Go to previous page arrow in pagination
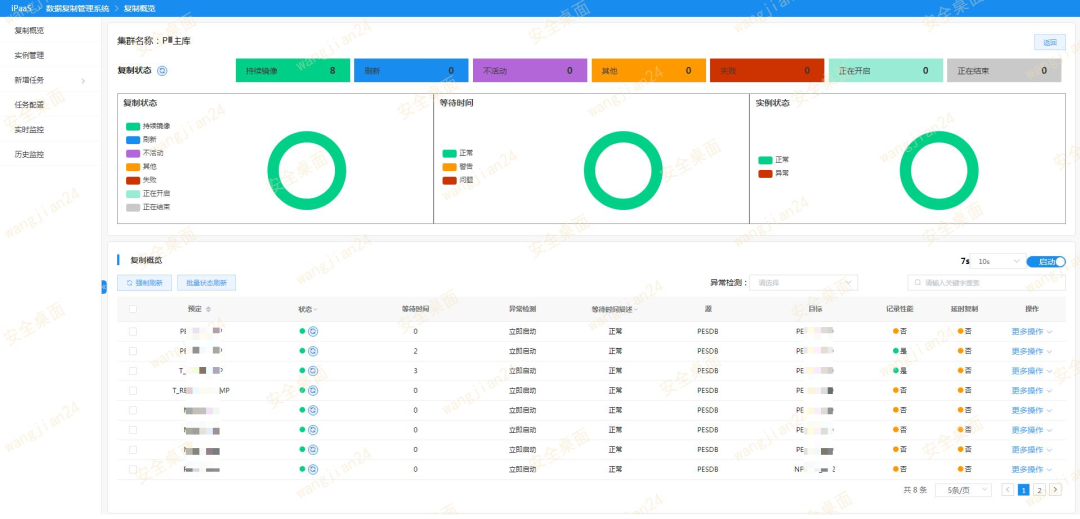Screen dimensions: 1080x519 (1008, 490)
